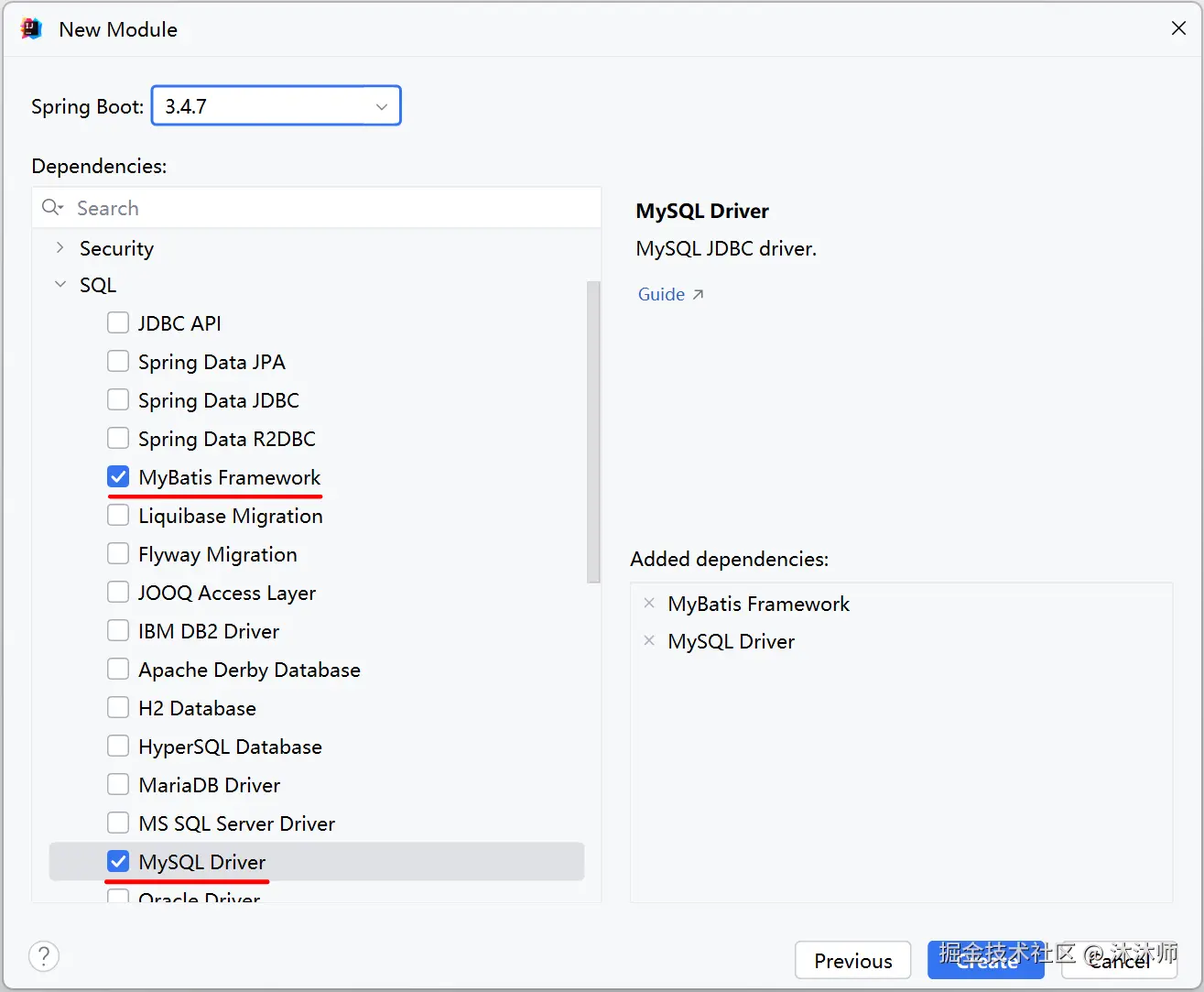The image size is (1204, 992).
Task: Click the search magnifier icon
Action: 52,208
